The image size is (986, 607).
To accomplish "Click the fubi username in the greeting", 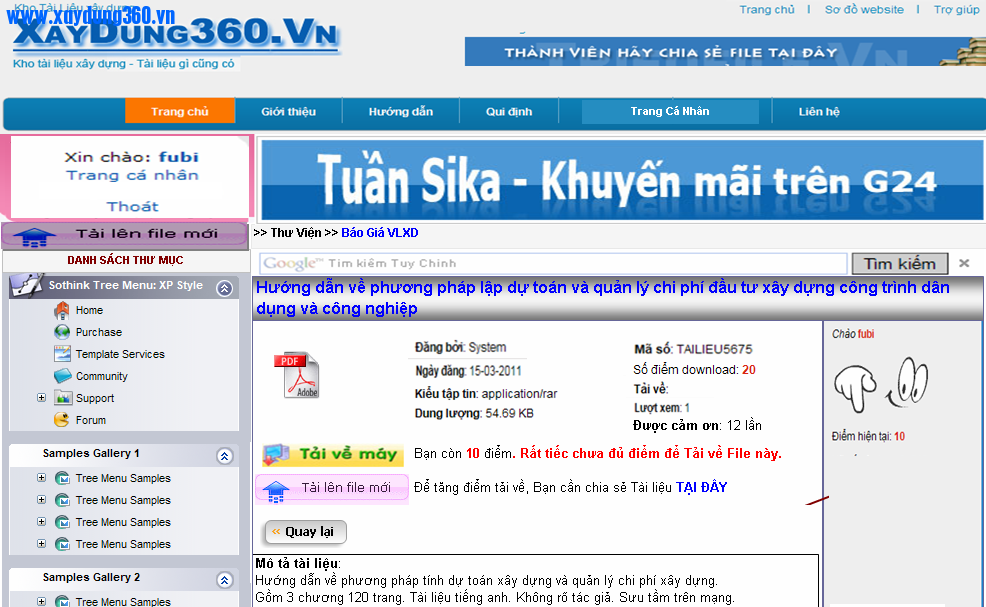I will pos(179,157).
